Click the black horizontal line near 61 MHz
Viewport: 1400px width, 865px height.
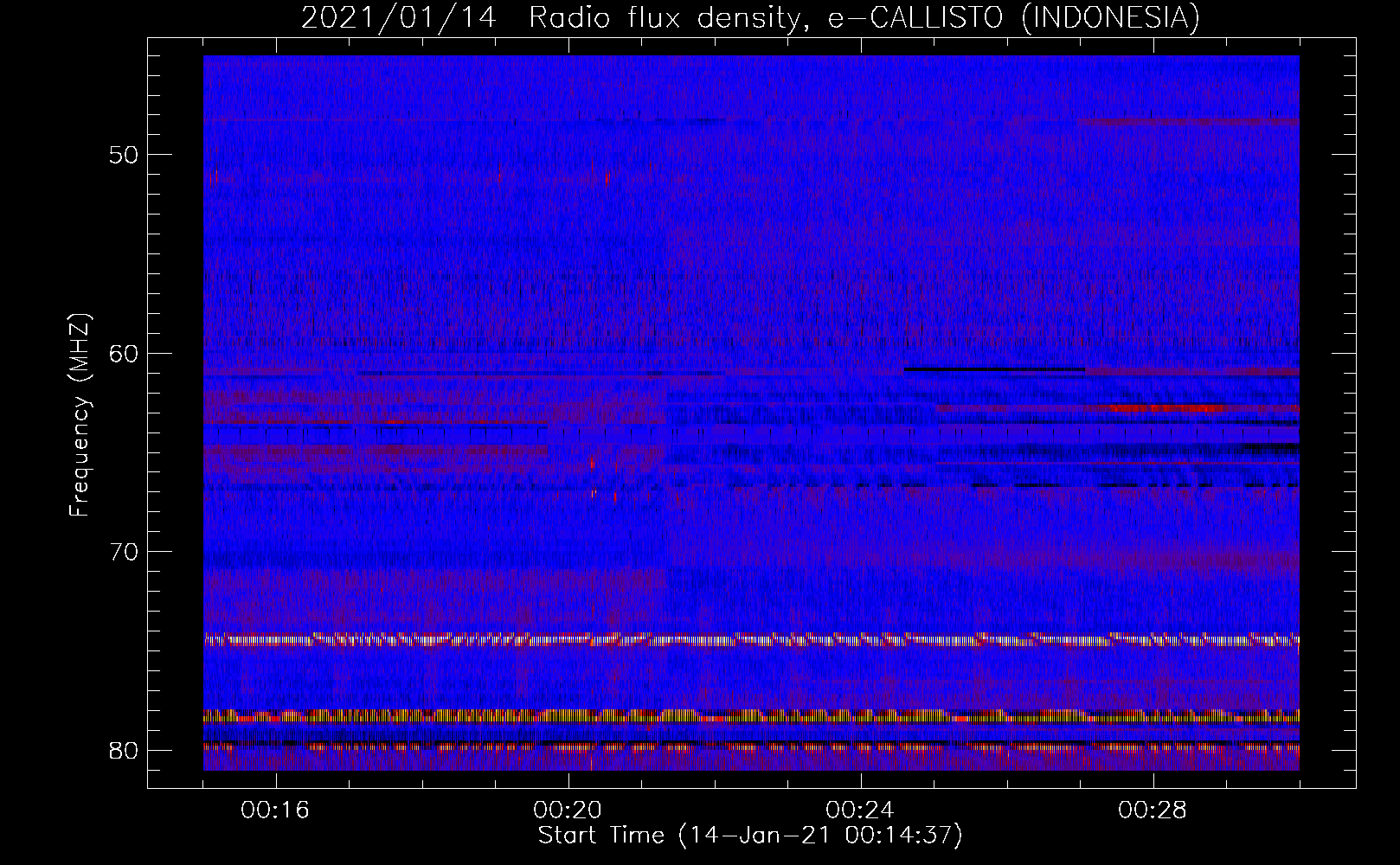(x=994, y=369)
